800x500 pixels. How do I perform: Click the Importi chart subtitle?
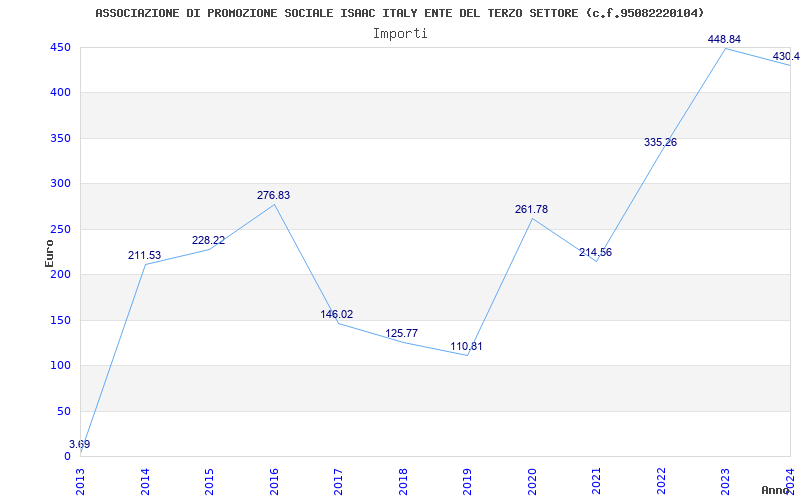pos(400,34)
